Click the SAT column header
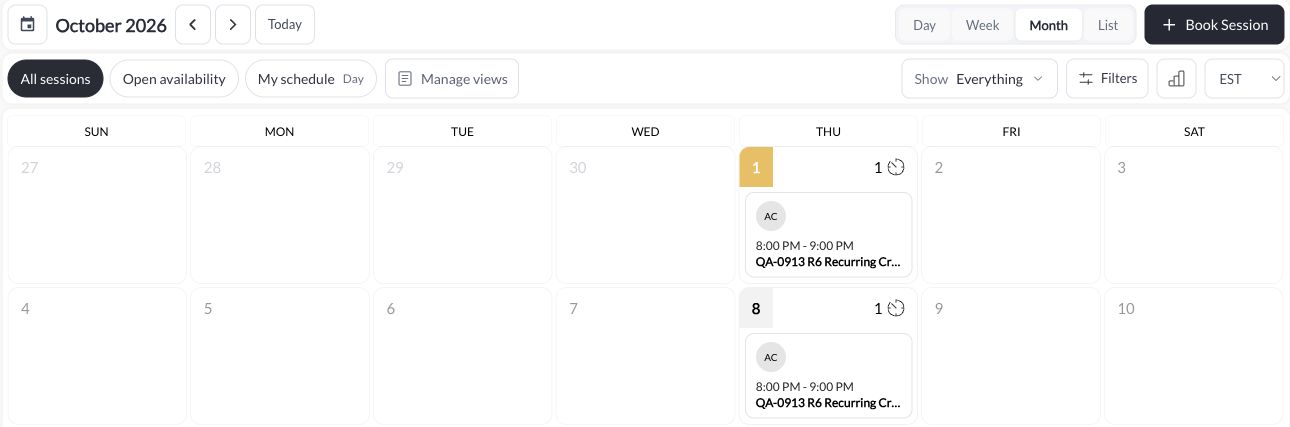 click(x=1194, y=131)
